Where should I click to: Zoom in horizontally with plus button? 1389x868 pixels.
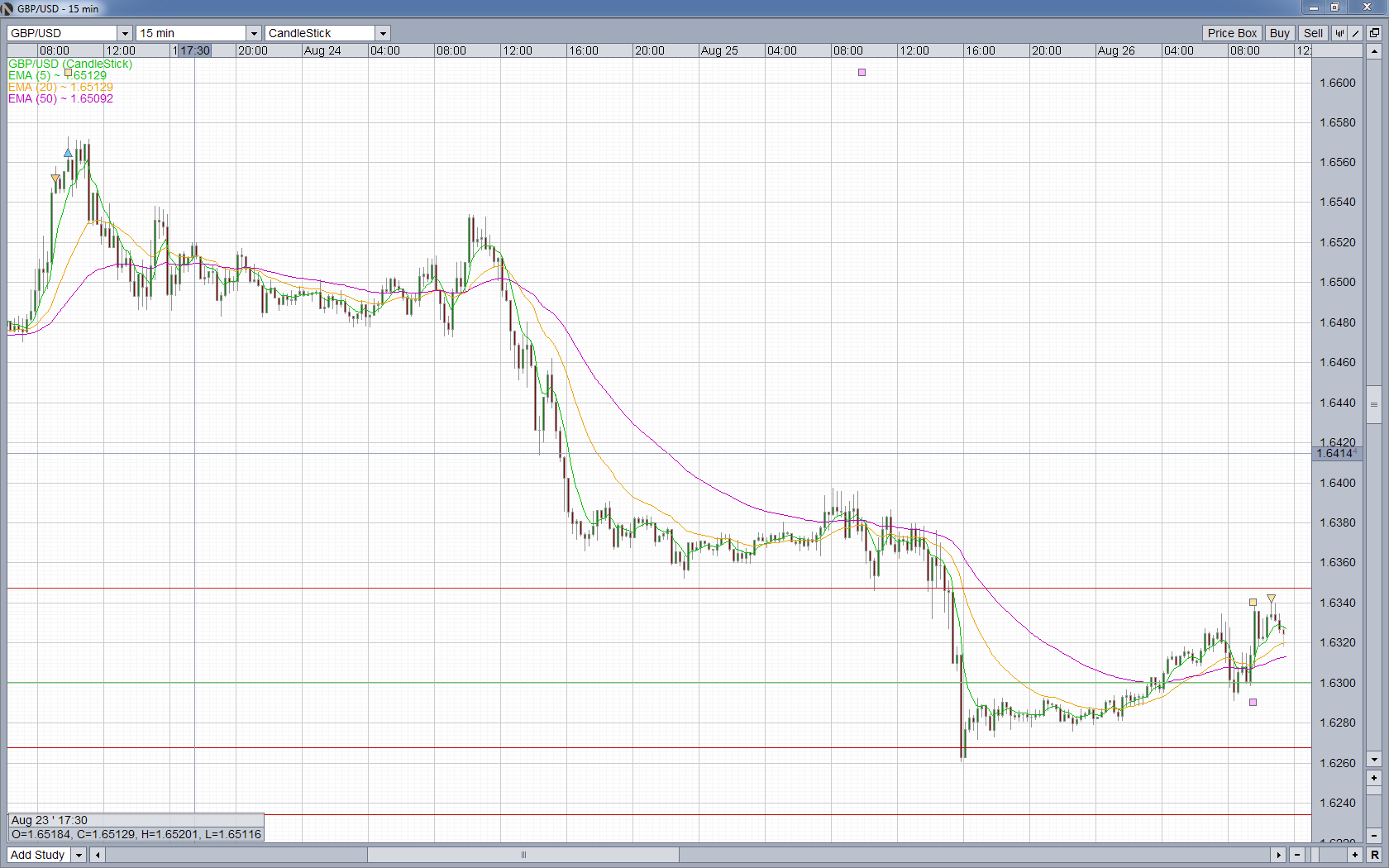click(1355, 855)
